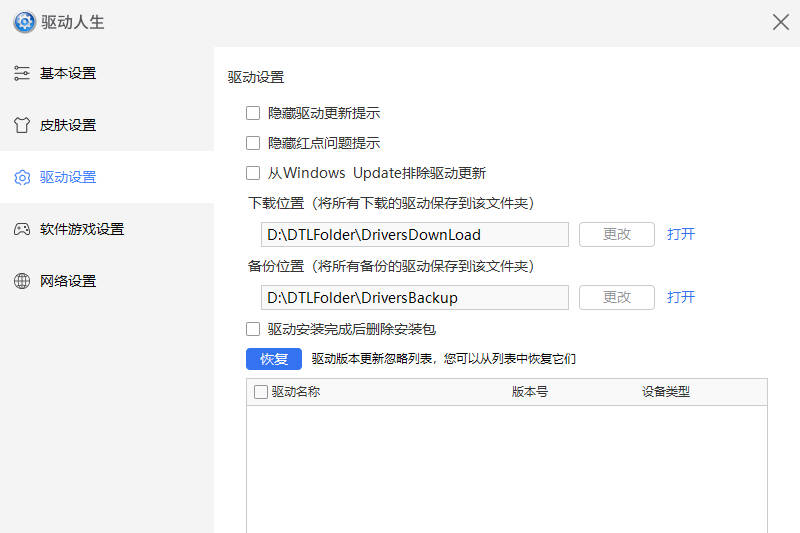Click the blue 恢复 button

(x=274, y=359)
